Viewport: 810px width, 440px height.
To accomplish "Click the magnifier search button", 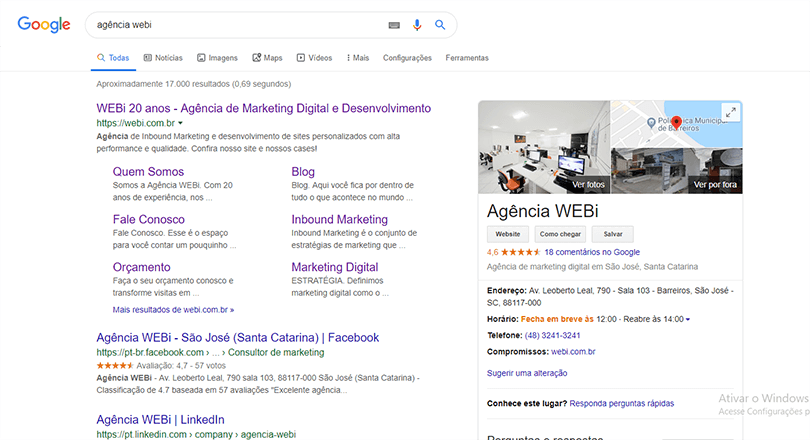I will [x=440, y=25].
